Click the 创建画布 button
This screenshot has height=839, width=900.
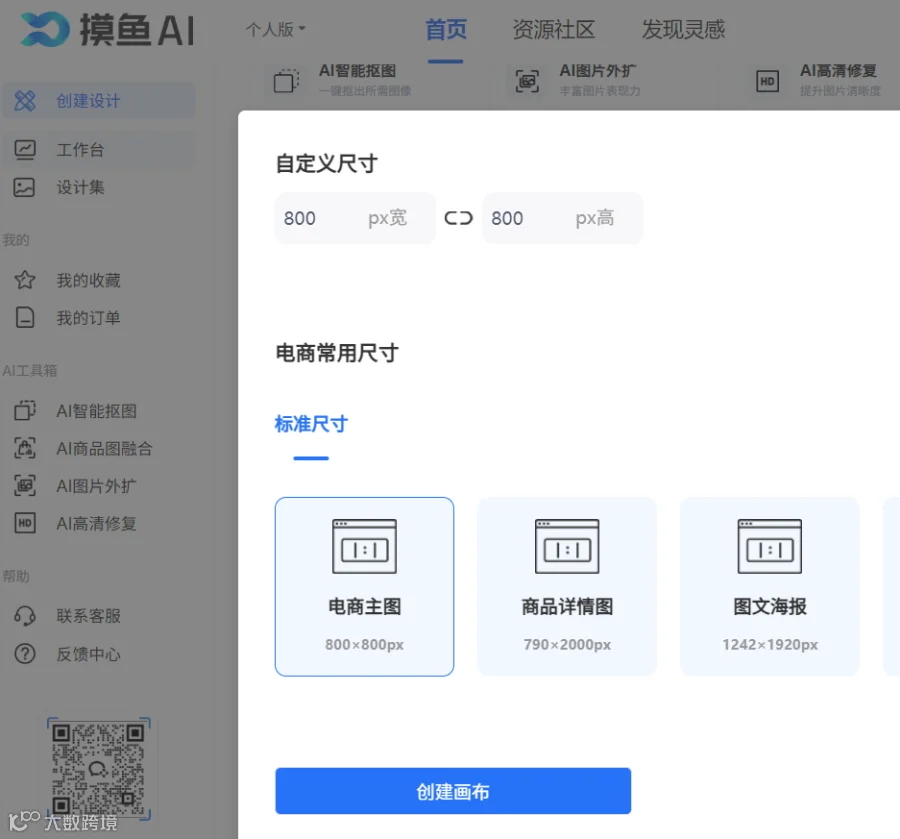pyautogui.click(x=453, y=791)
